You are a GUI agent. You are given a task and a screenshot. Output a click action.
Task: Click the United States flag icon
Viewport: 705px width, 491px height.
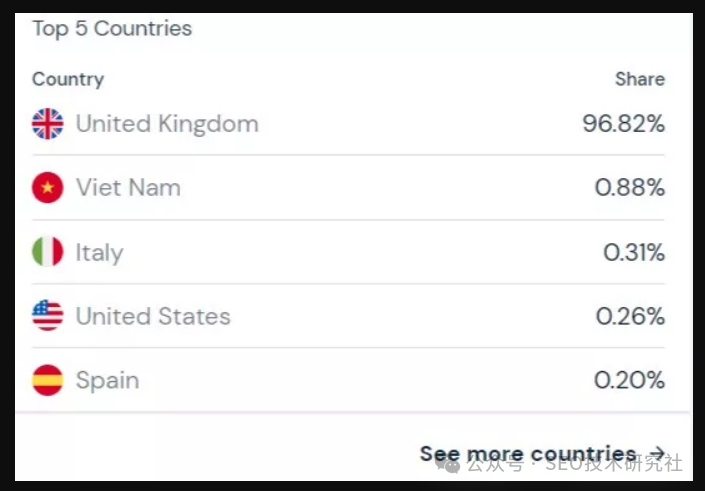(47, 316)
